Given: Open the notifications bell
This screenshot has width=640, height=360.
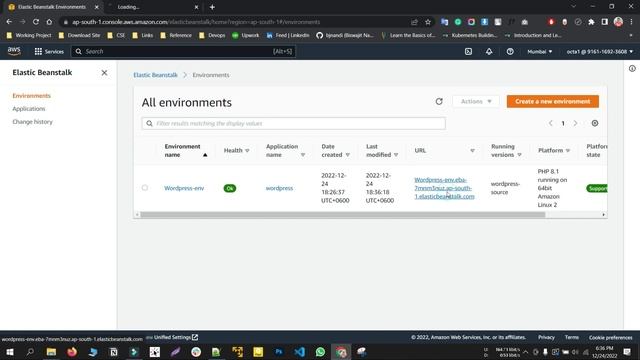Looking at the screenshot, I should (489, 51).
